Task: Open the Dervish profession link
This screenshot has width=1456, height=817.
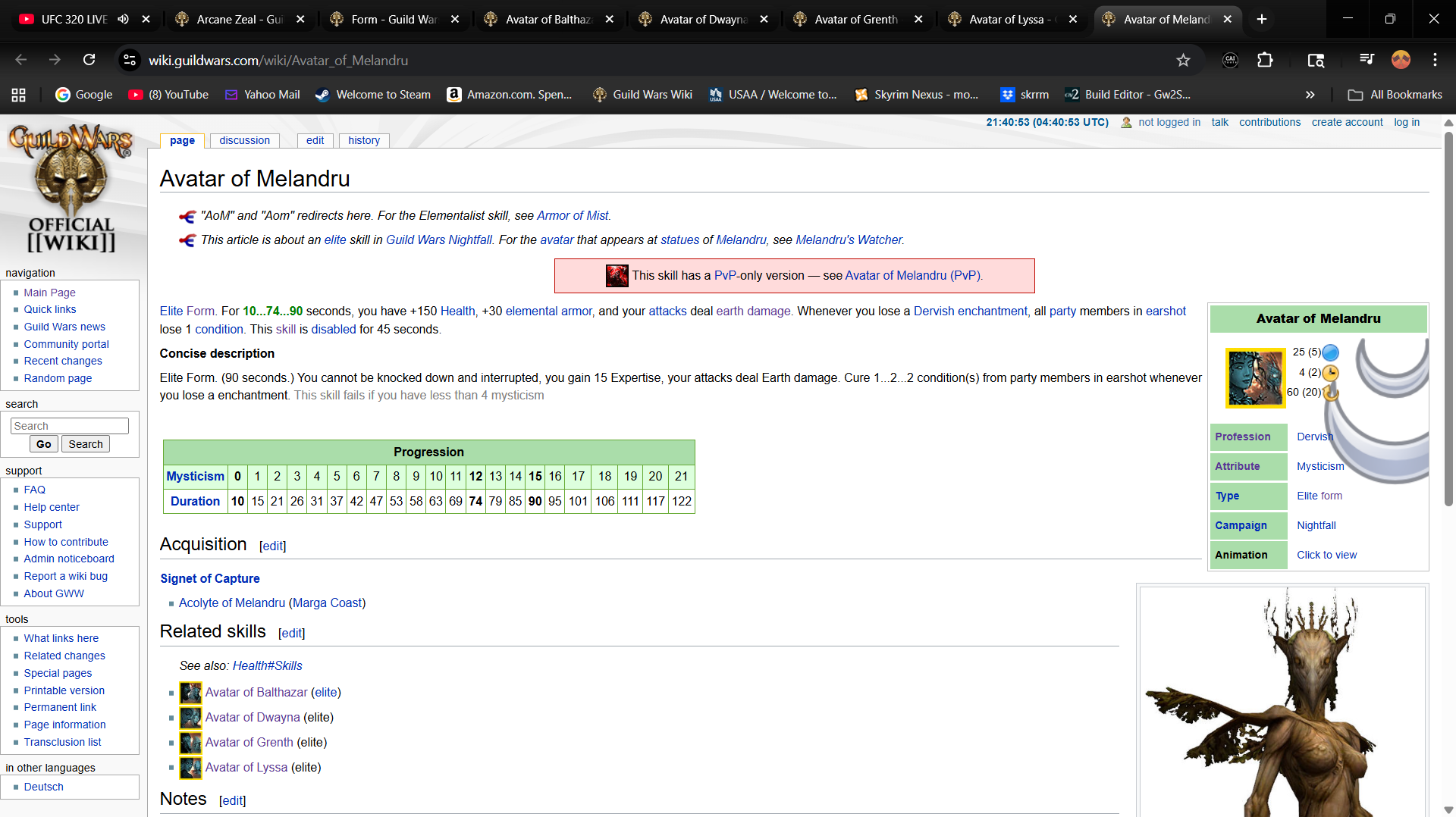Action: coord(1315,437)
